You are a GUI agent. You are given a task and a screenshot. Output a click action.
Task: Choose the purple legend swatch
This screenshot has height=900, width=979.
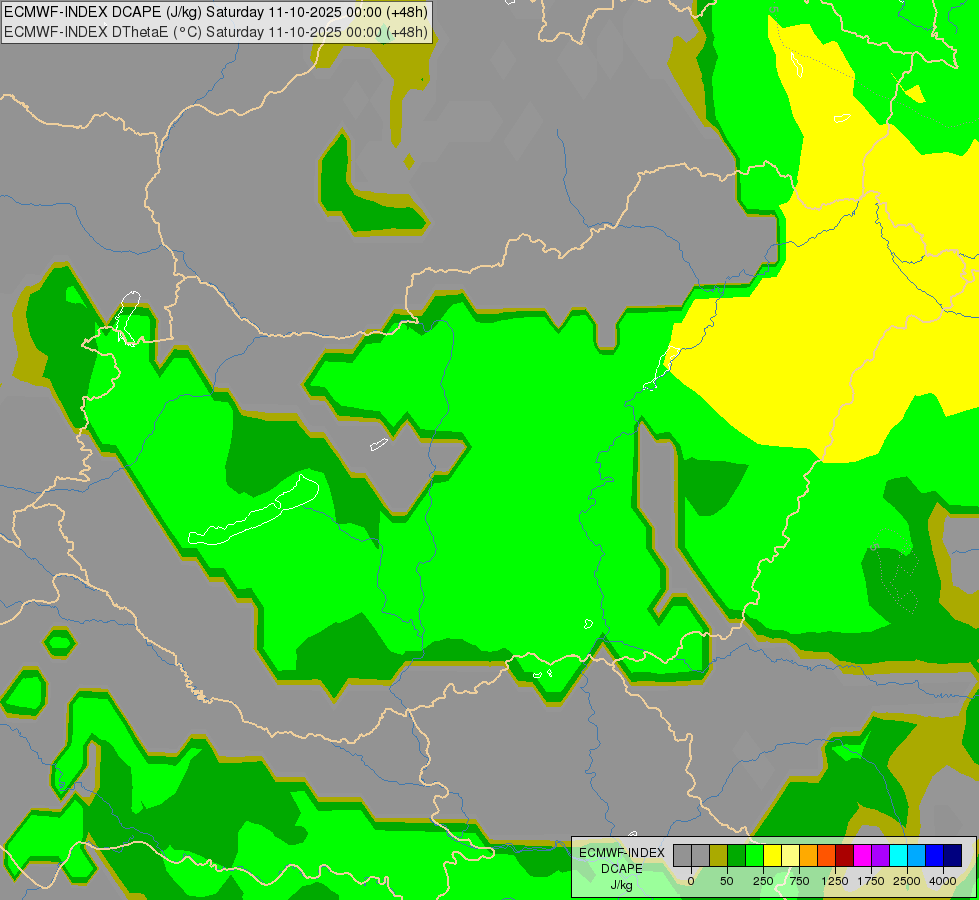[880, 855]
